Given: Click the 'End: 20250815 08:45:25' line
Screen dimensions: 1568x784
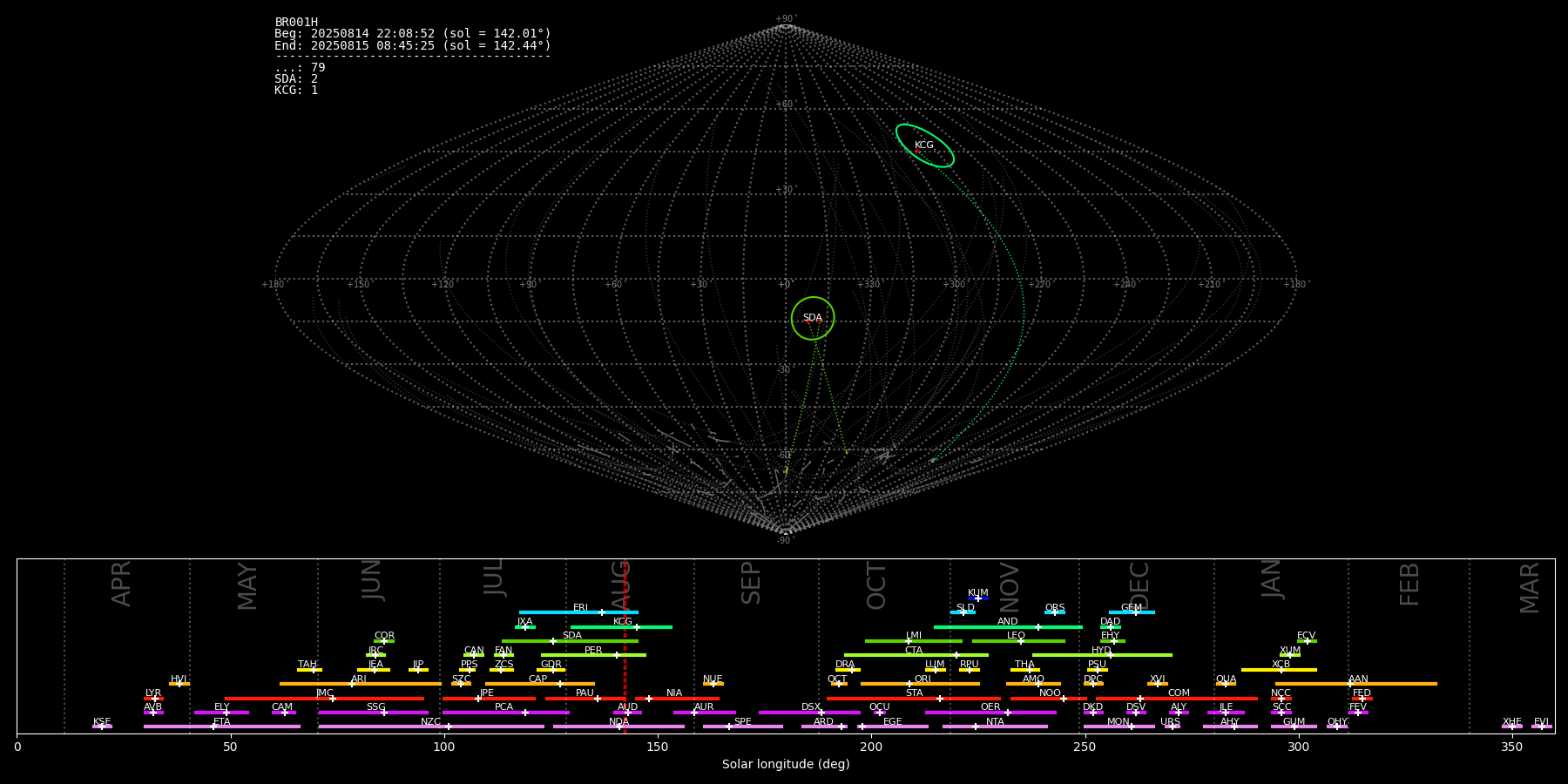Looking at the screenshot, I should point(413,45).
